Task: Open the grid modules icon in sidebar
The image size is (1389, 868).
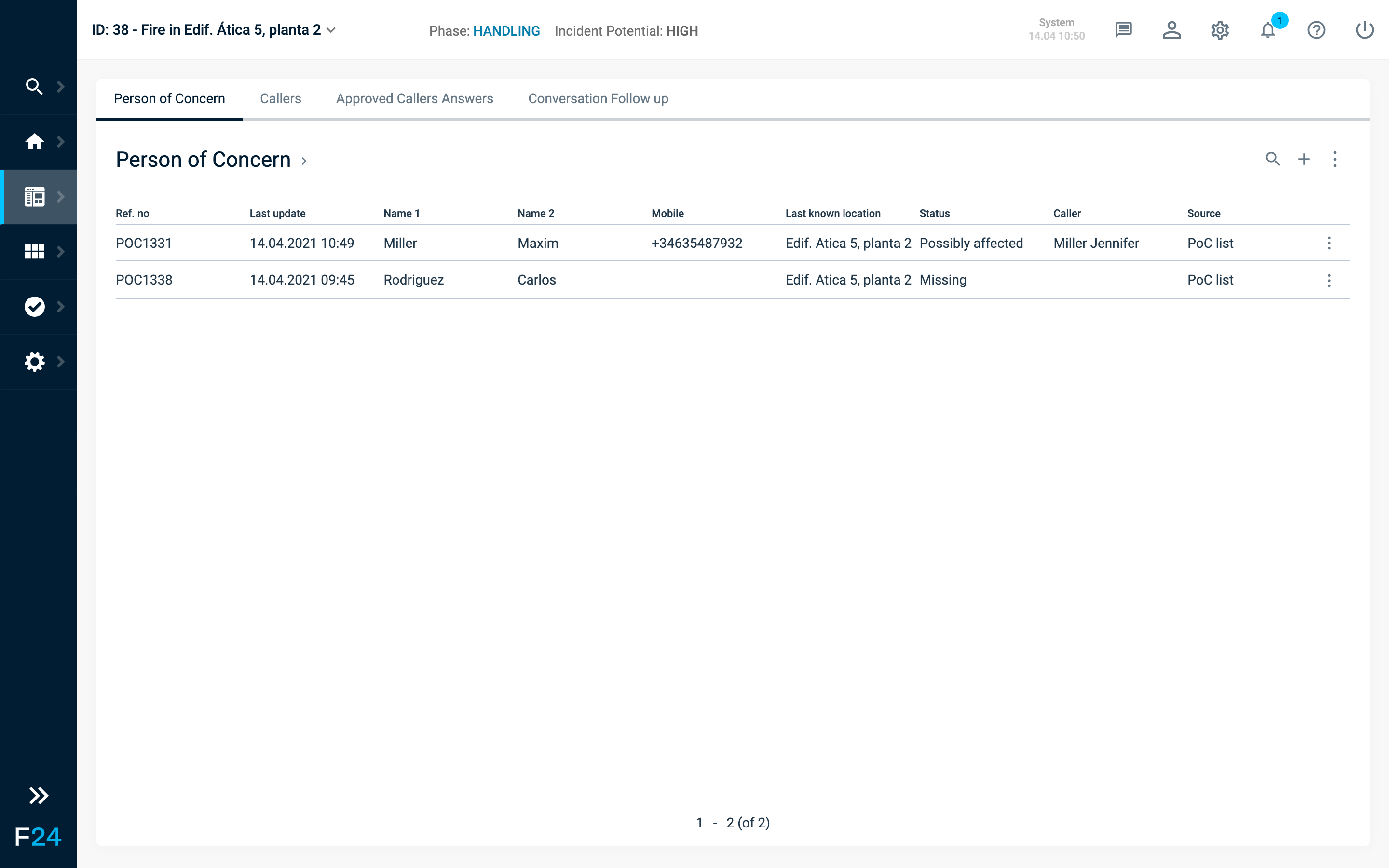Action: pyautogui.click(x=34, y=251)
